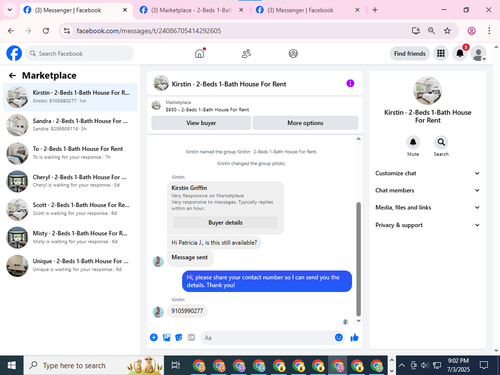Open Misty's conversation in the list
The height and width of the screenshot is (375, 500).
pyautogui.click(x=70, y=237)
